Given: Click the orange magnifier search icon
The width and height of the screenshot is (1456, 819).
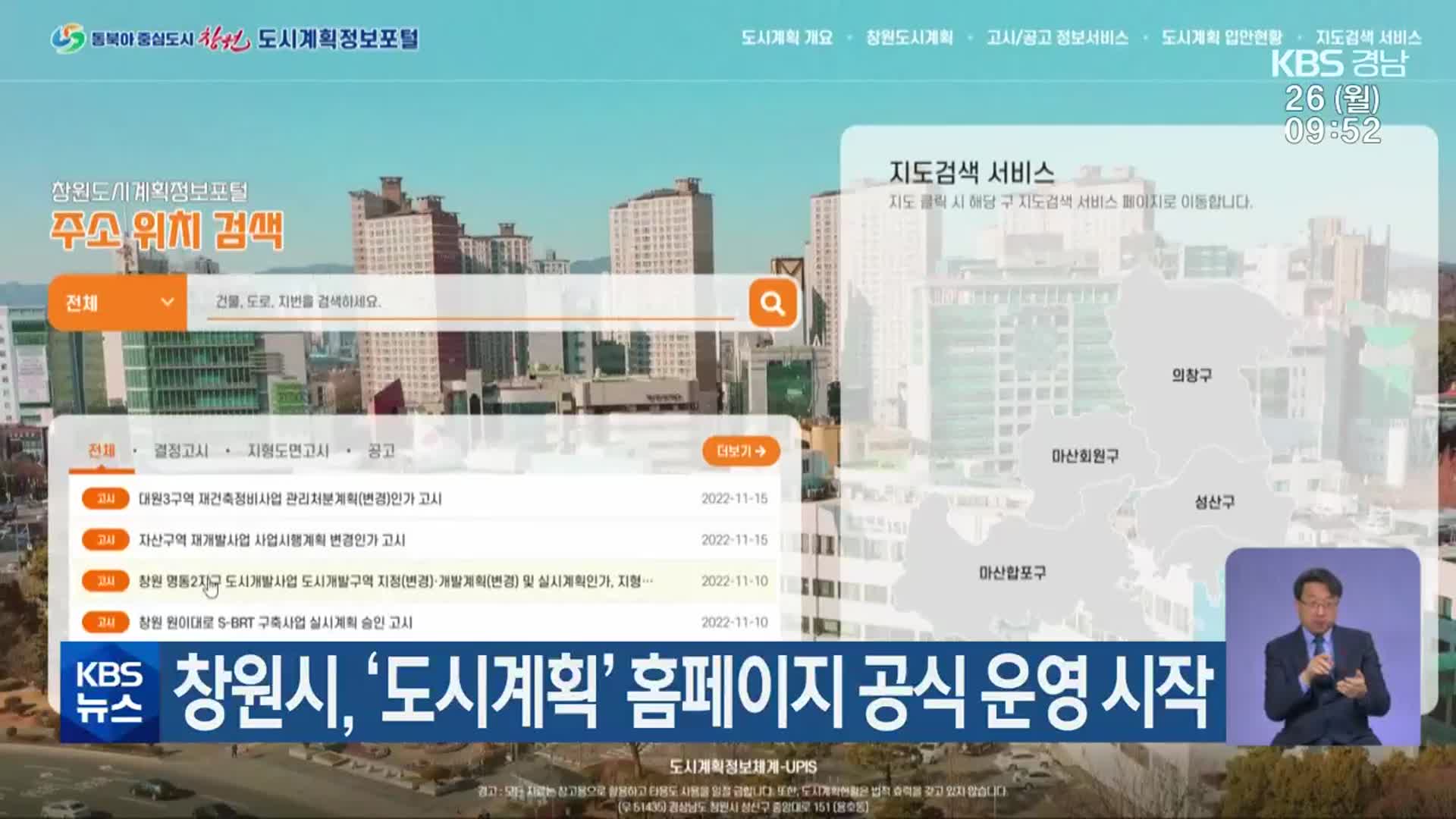Looking at the screenshot, I should pyautogui.click(x=773, y=303).
